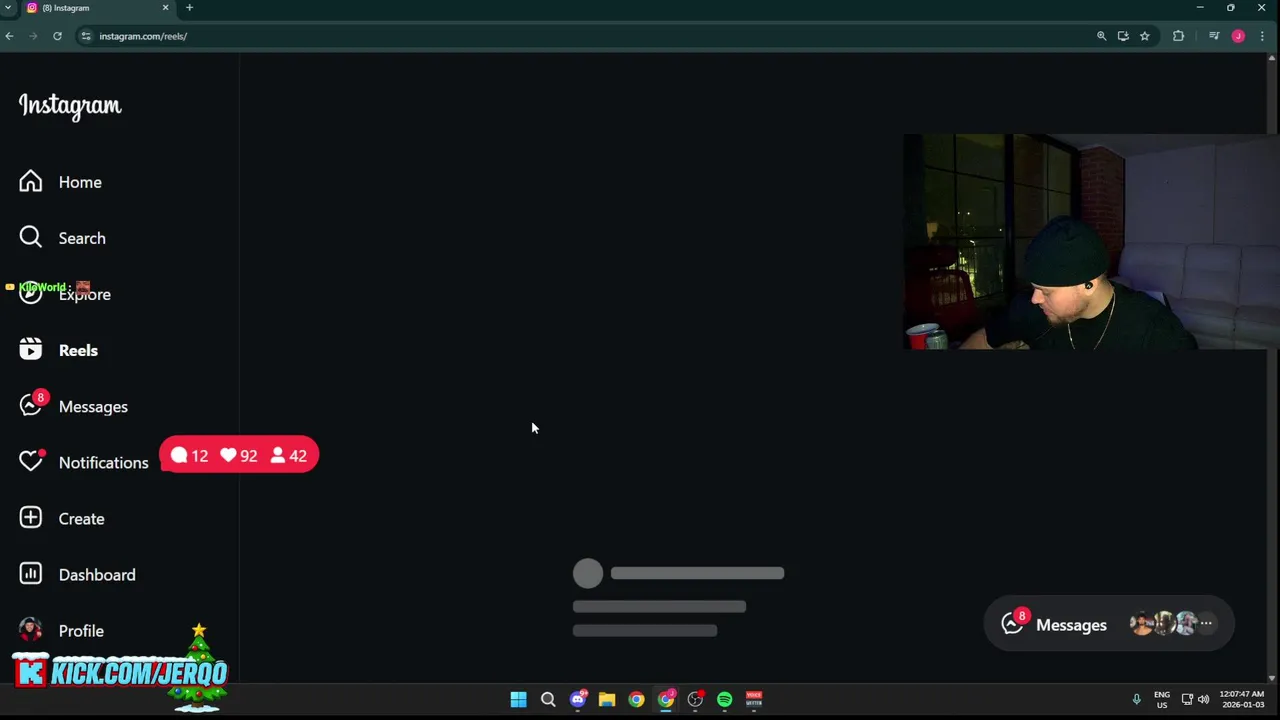The height and width of the screenshot is (720, 1280).
Task: Close the Instagram browser tab
Action: click(x=166, y=8)
